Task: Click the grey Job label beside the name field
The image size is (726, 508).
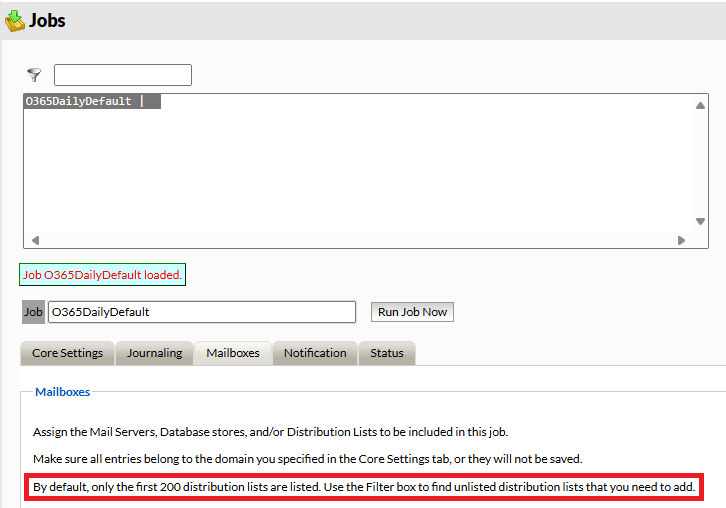Action: [33, 312]
